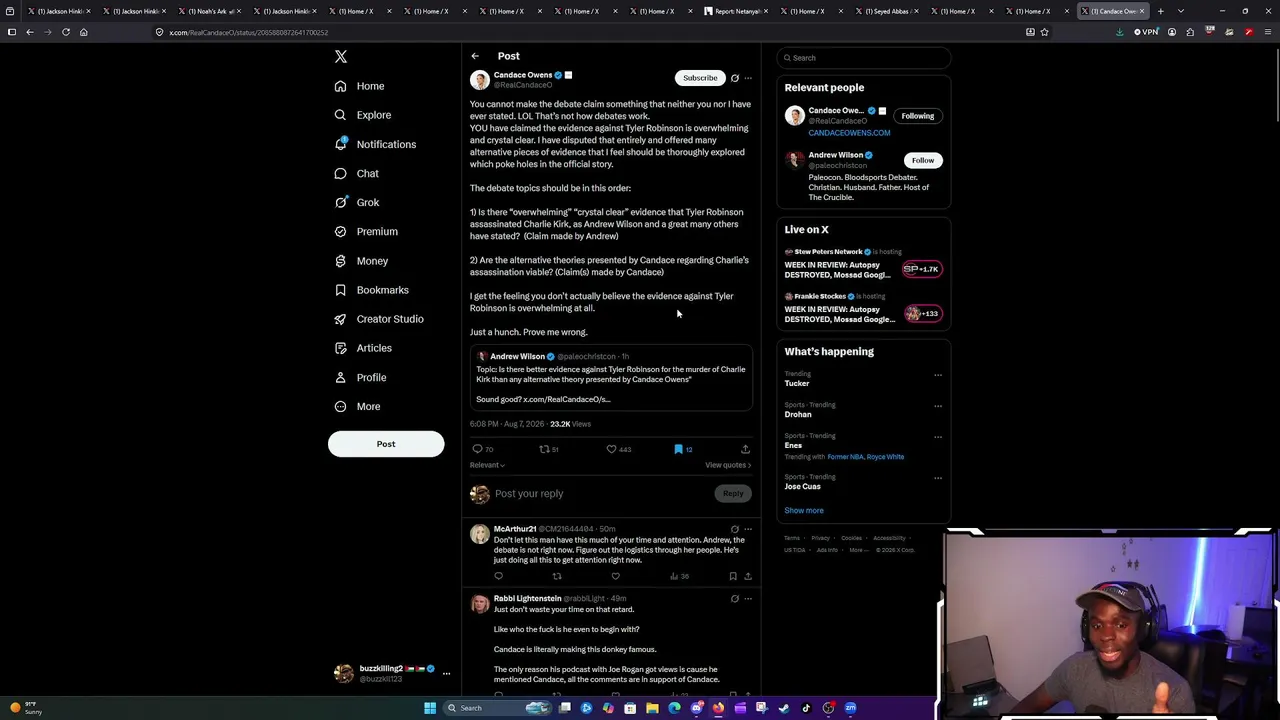Screen dimensions: 1280x720
Task: Open the Chat messages section
Action: (357, 173)
